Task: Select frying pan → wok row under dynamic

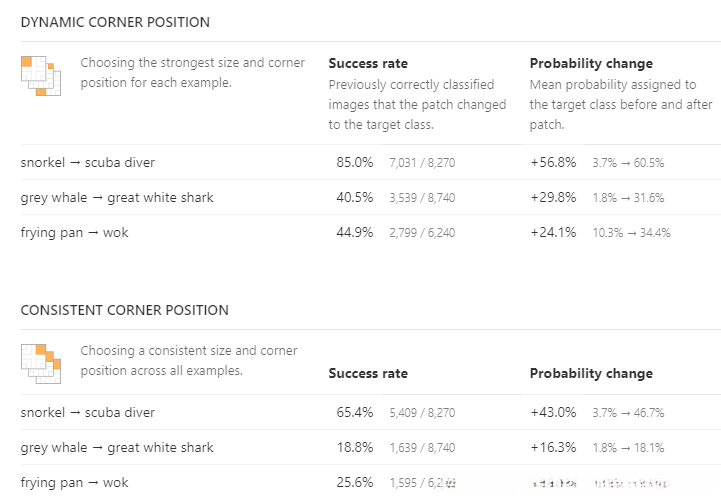Action: [75, 232]
